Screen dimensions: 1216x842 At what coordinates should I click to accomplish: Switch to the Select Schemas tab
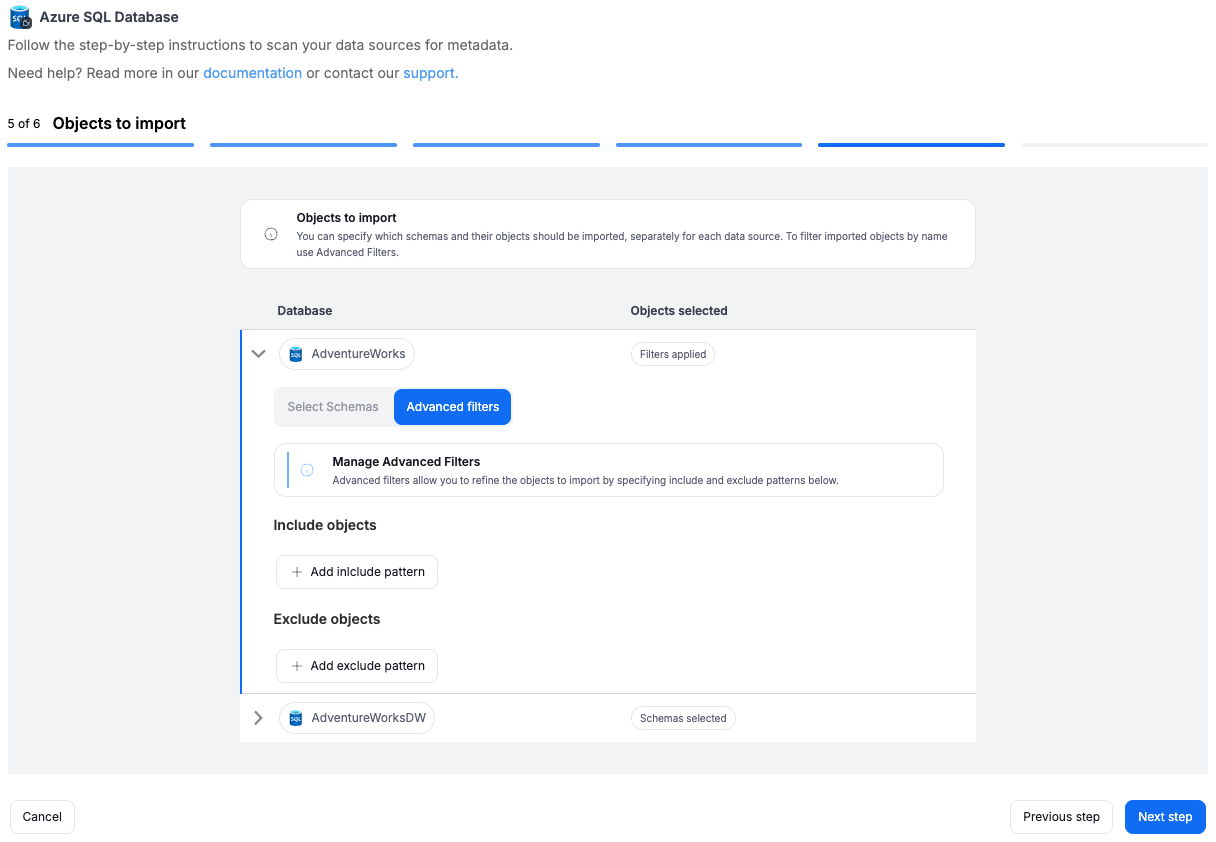point(333,407)
